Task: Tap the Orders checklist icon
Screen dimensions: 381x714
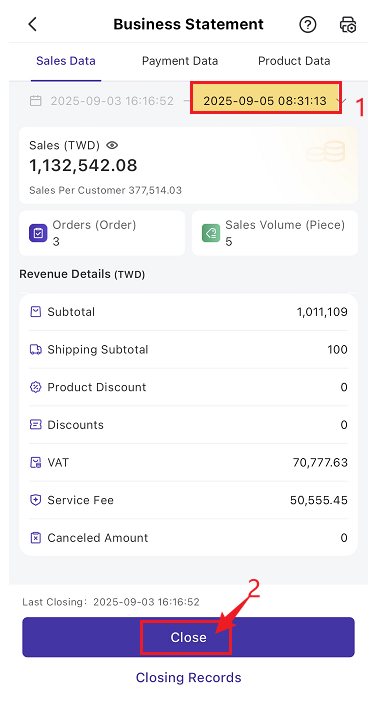Action: pyautogui.click(x=38, y=233)
